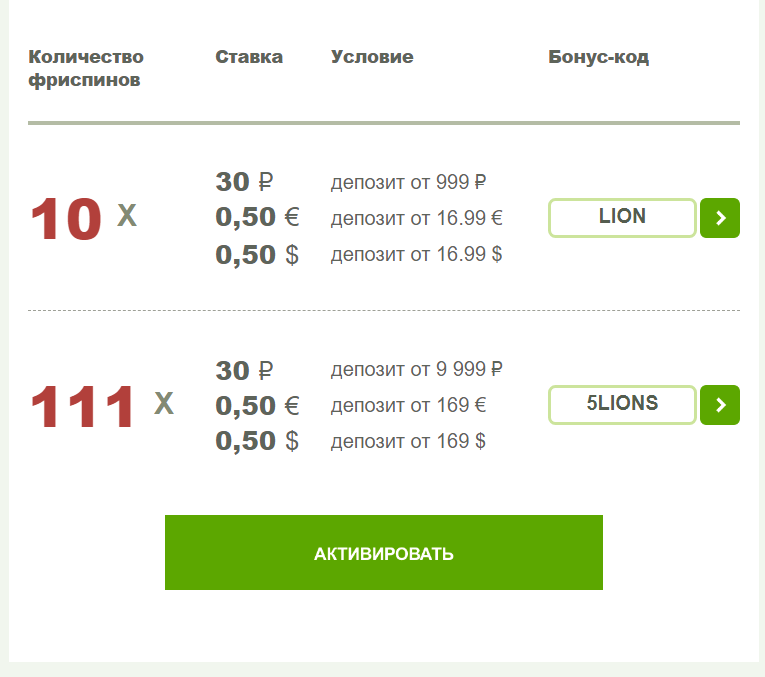This screenshot has height=677, width=765.
Task: Click the Бонус-код column header
Action: point(599,58)
